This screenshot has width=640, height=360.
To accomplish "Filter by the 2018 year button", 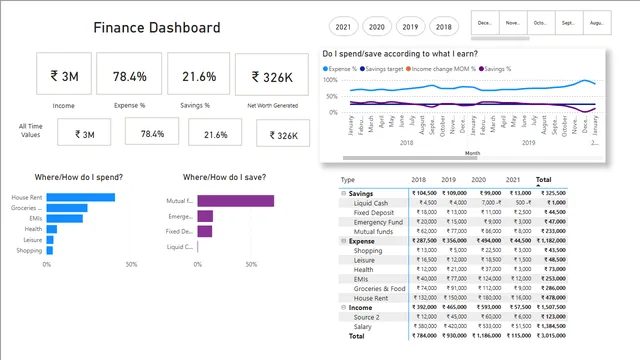I will 444,27.
